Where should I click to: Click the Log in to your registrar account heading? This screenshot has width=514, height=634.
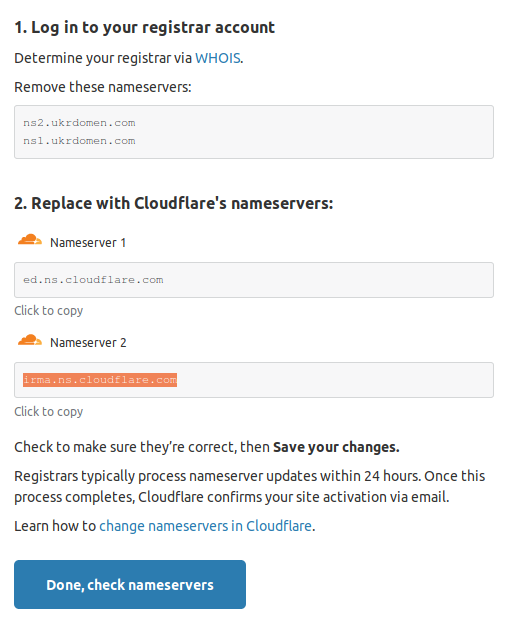click(x=144, y=27)
